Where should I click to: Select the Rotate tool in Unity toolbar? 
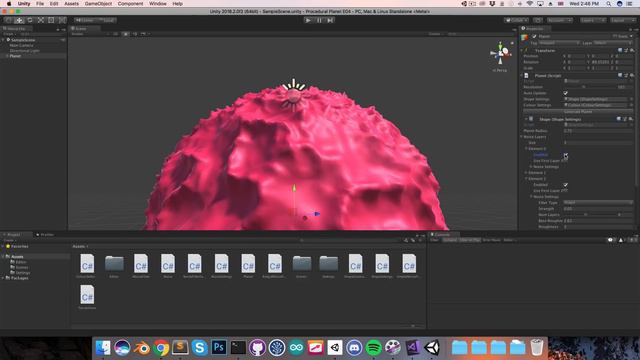tap(30, 20)
